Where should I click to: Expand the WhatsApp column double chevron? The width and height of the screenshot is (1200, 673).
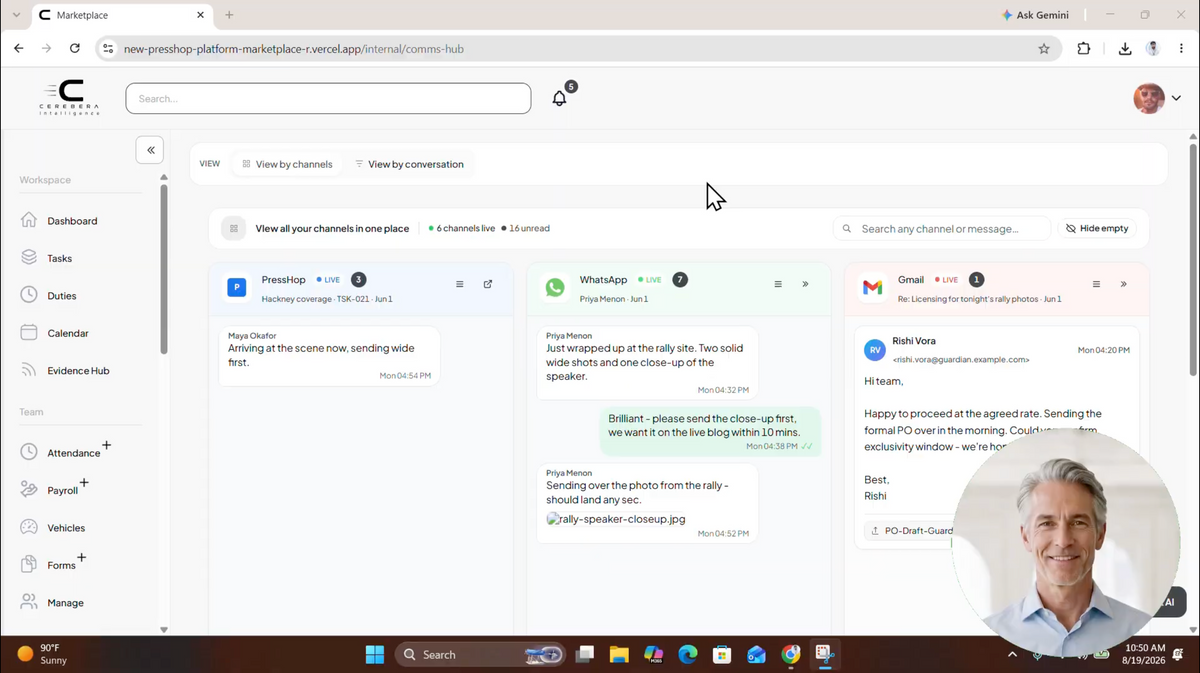pos(805,284)
